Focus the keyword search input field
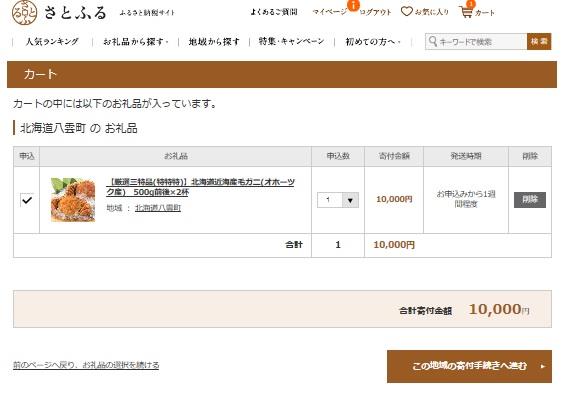The width and height of the screenshot is (568, 402). 476,42
